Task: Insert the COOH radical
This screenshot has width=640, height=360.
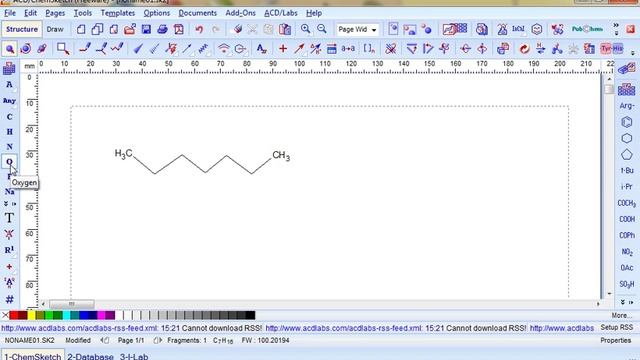Action: (627, 219)
